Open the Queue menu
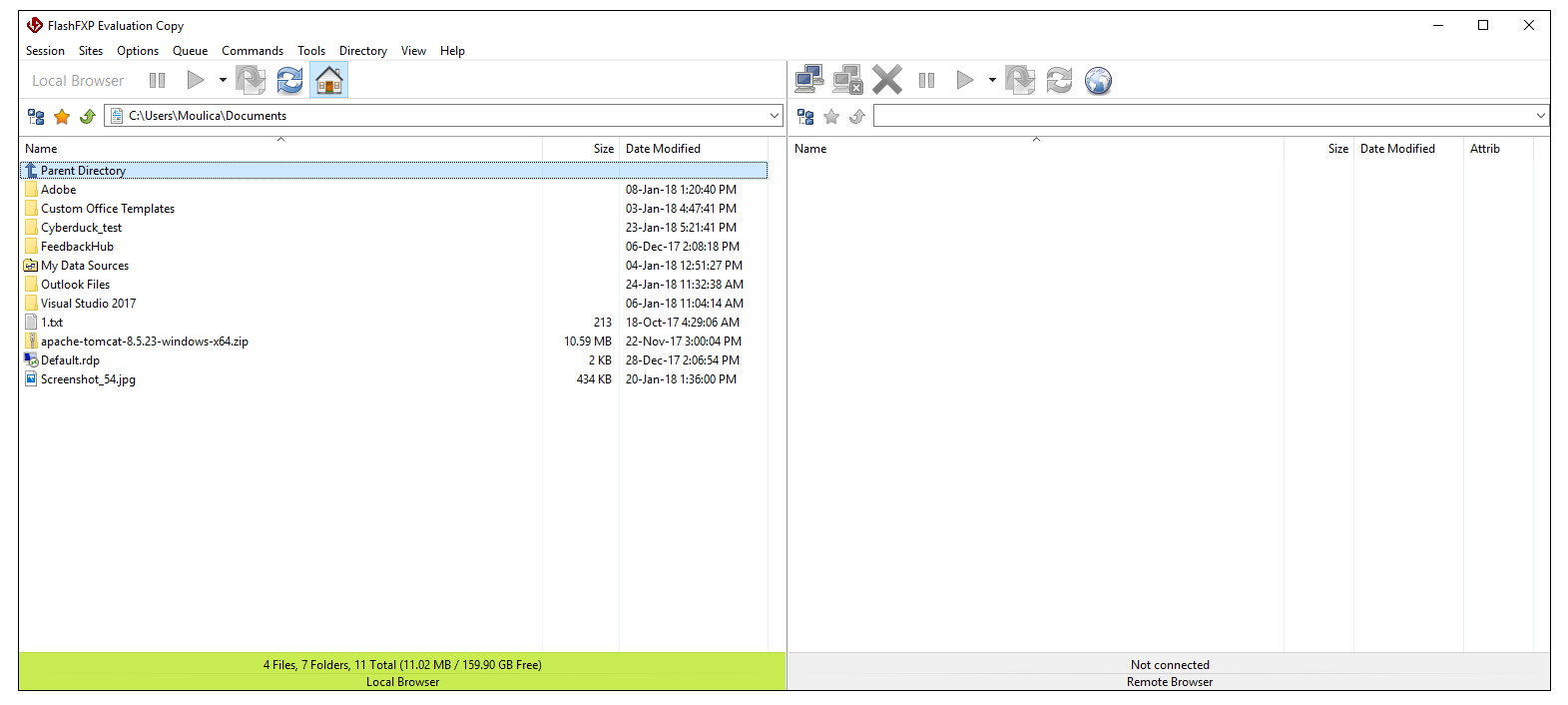The height and width of the screenshot is (705, 1568). [190, 51]
